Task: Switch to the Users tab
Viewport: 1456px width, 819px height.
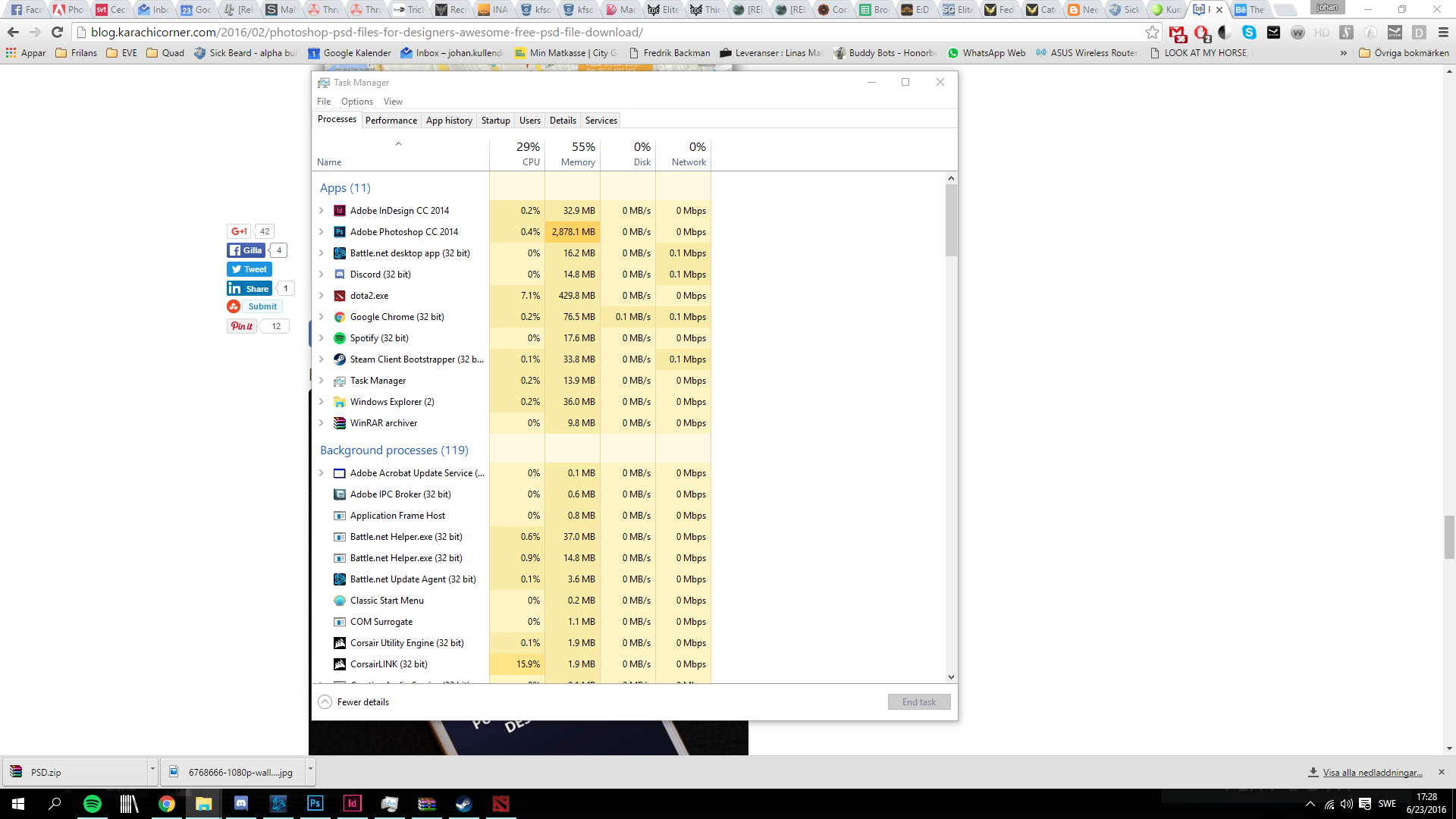Action: [530, 121]
